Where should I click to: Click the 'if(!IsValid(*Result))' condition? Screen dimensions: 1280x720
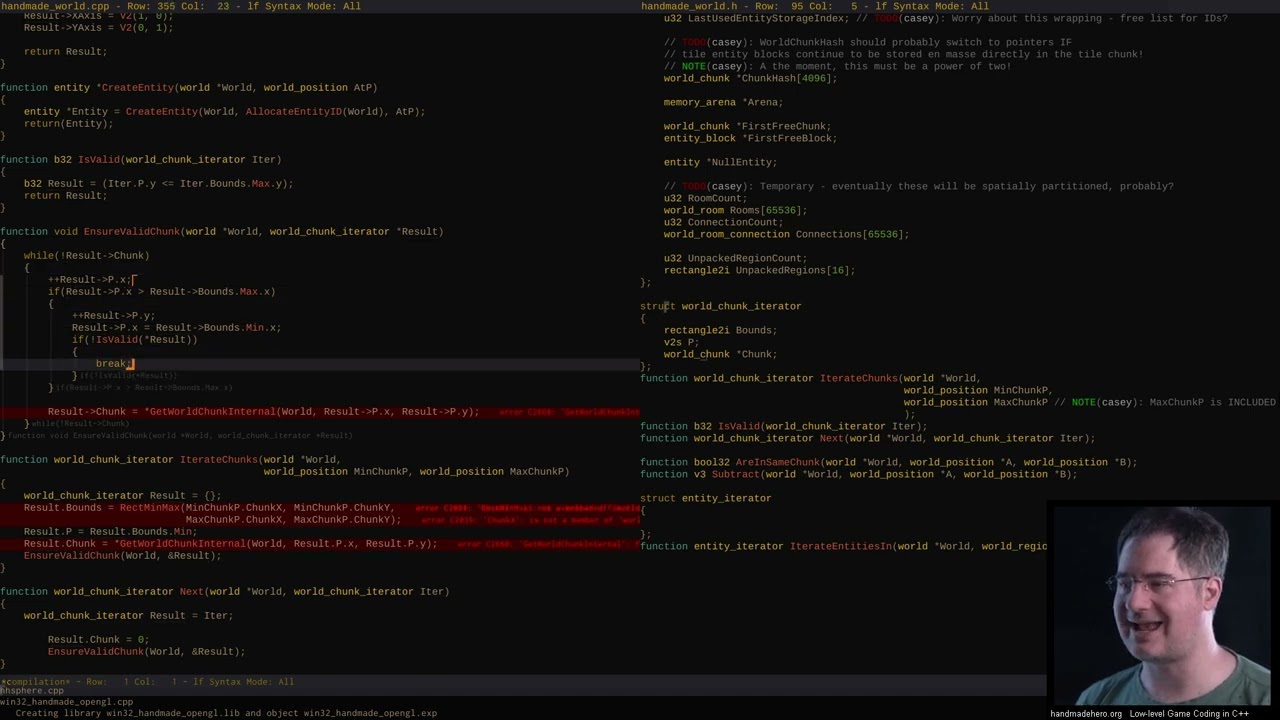pos(134,340)
